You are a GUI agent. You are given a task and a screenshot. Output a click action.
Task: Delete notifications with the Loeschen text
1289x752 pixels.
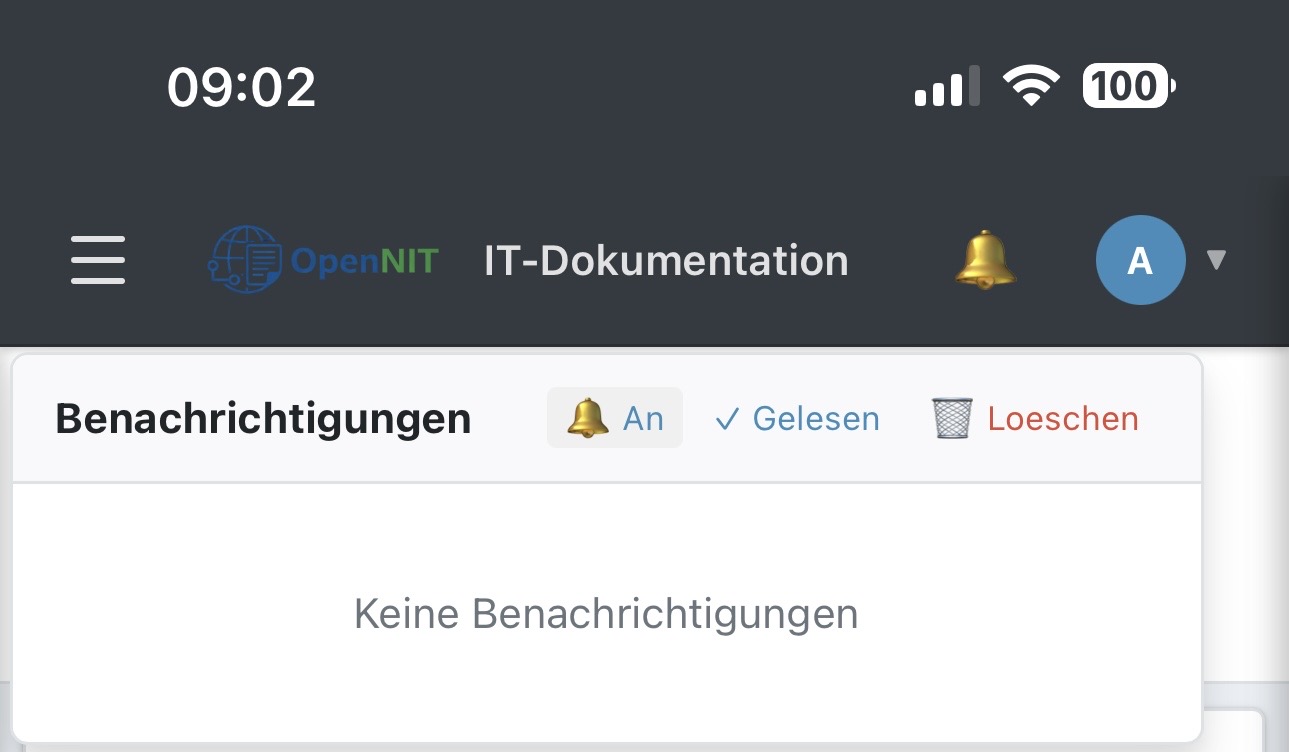point(1063,418)
